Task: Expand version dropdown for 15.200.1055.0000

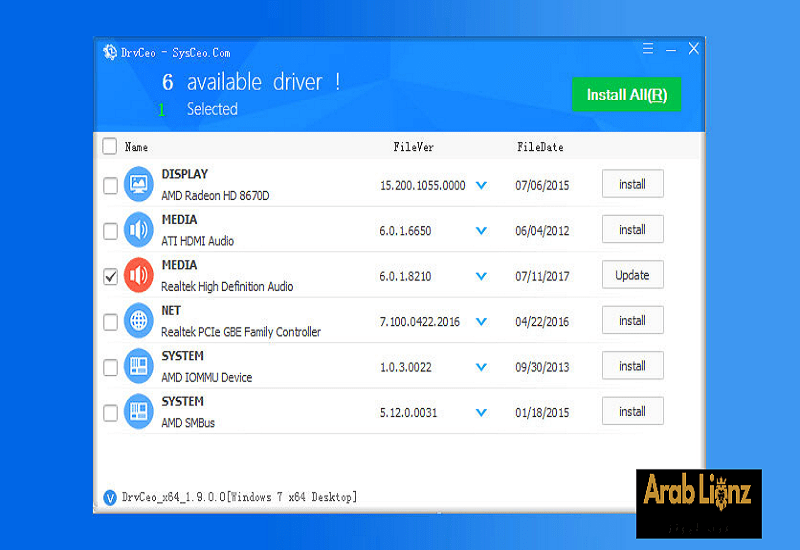Action: coord(481,185)
